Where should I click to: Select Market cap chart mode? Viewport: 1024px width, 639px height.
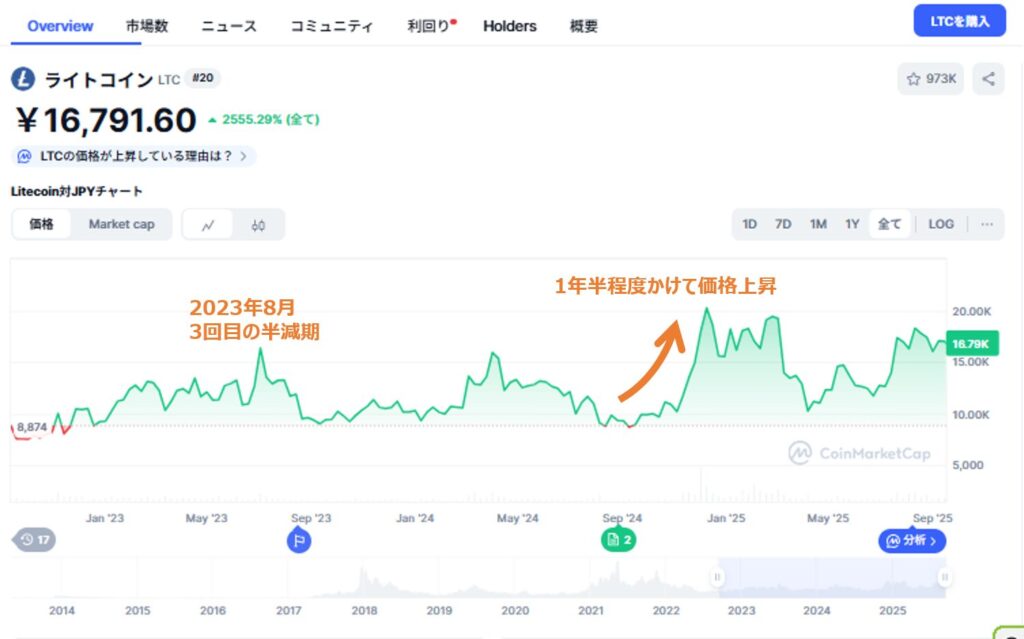pos(121,224)
